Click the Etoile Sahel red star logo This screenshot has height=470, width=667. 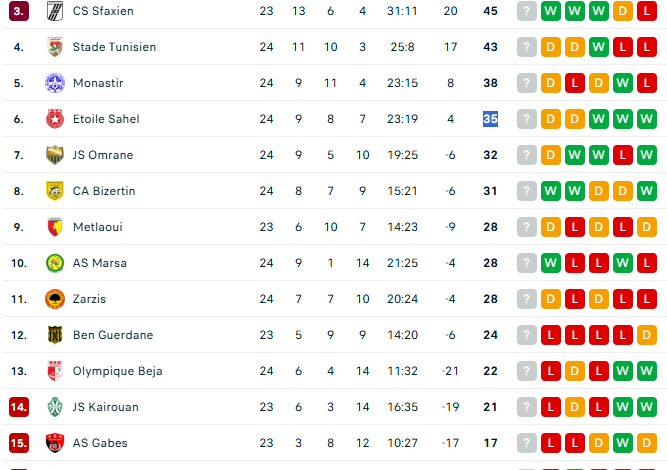click(55, 119)
